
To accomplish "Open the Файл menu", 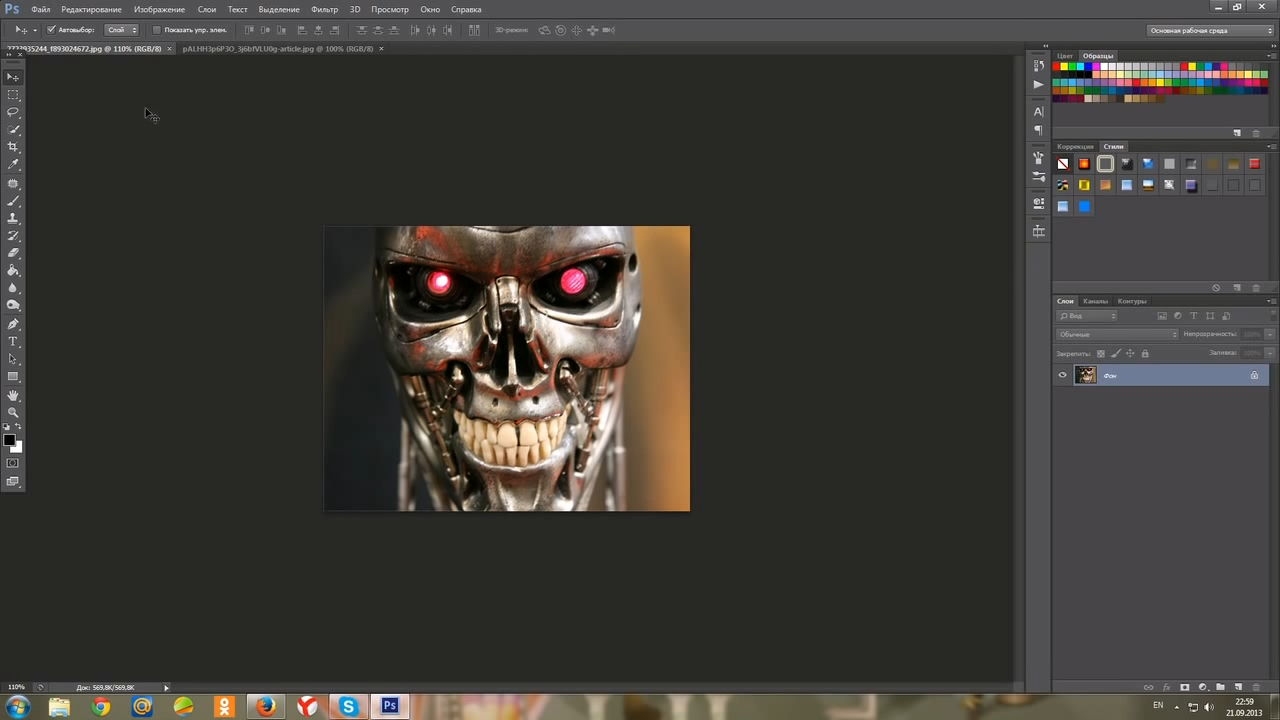I will 40,9.
